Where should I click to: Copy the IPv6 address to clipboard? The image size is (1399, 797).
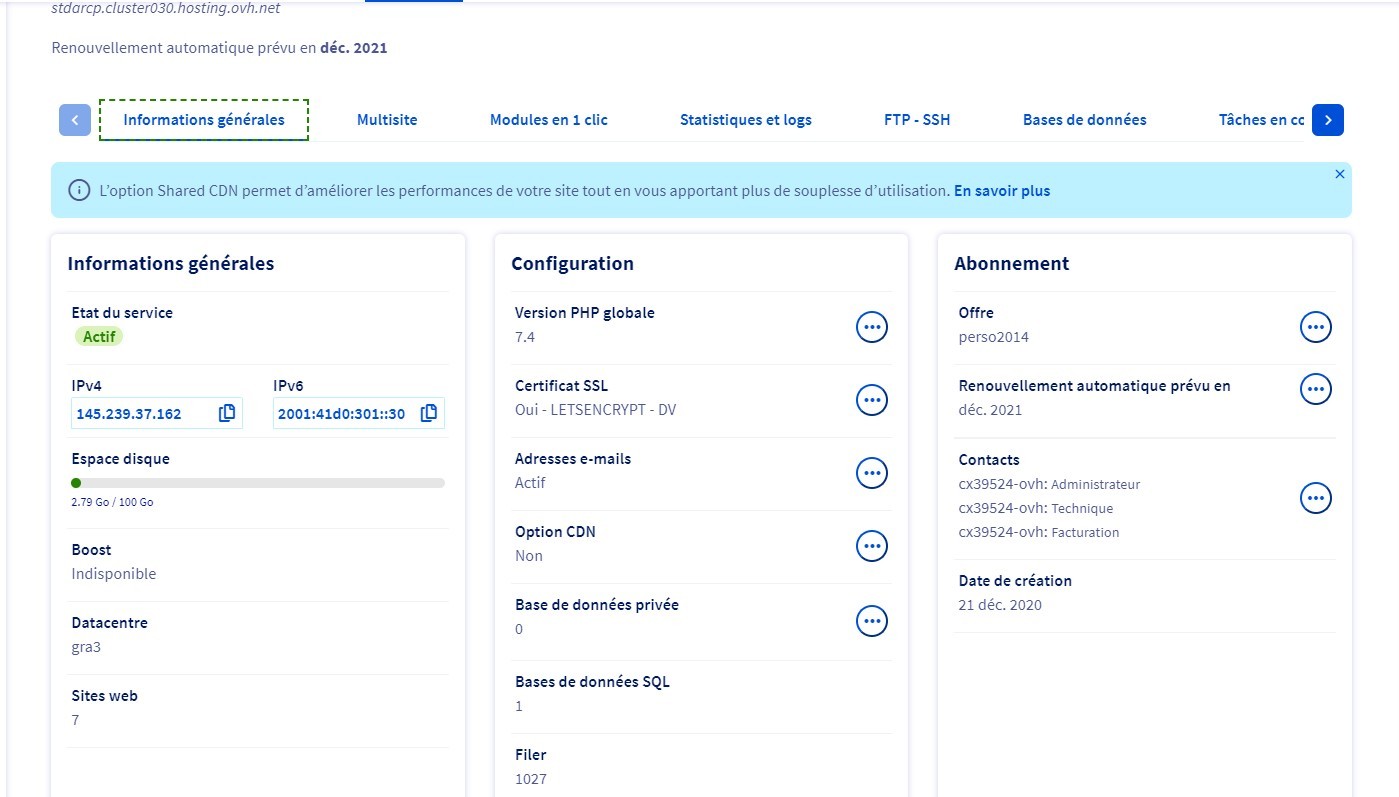pyautogui.click(x=429, y=413)
